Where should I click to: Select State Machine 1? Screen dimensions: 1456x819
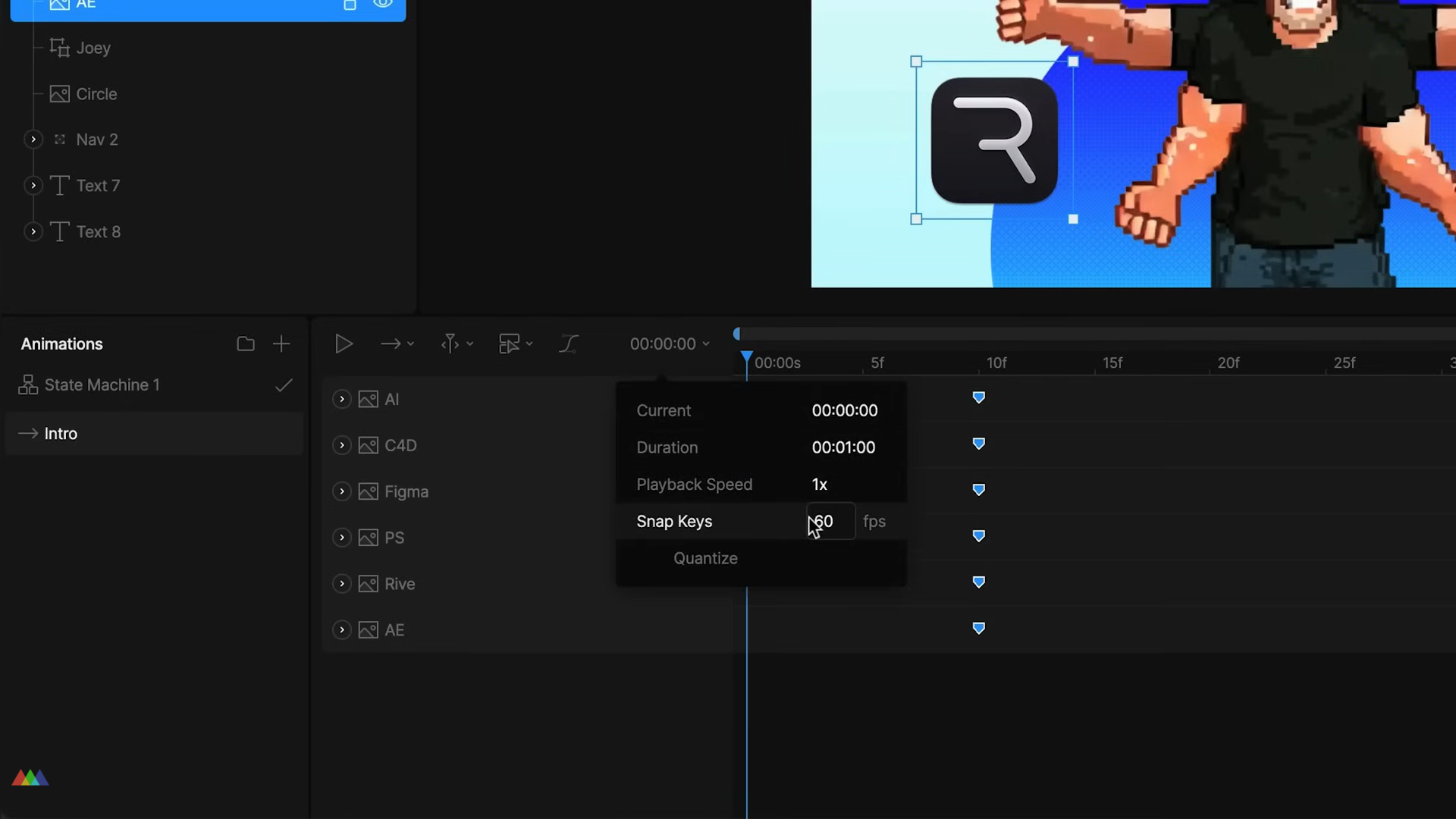[x=102, y=385]
